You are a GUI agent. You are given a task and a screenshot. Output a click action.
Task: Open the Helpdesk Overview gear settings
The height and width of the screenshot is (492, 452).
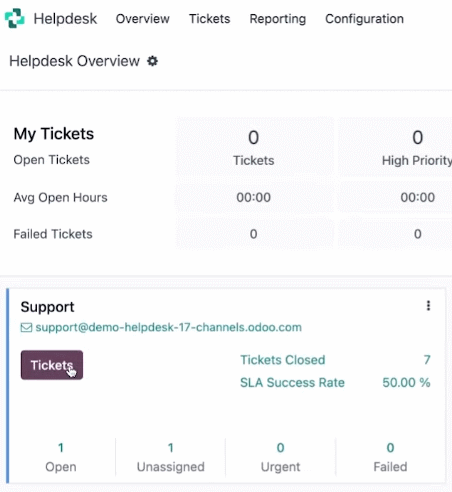point(153,61)
